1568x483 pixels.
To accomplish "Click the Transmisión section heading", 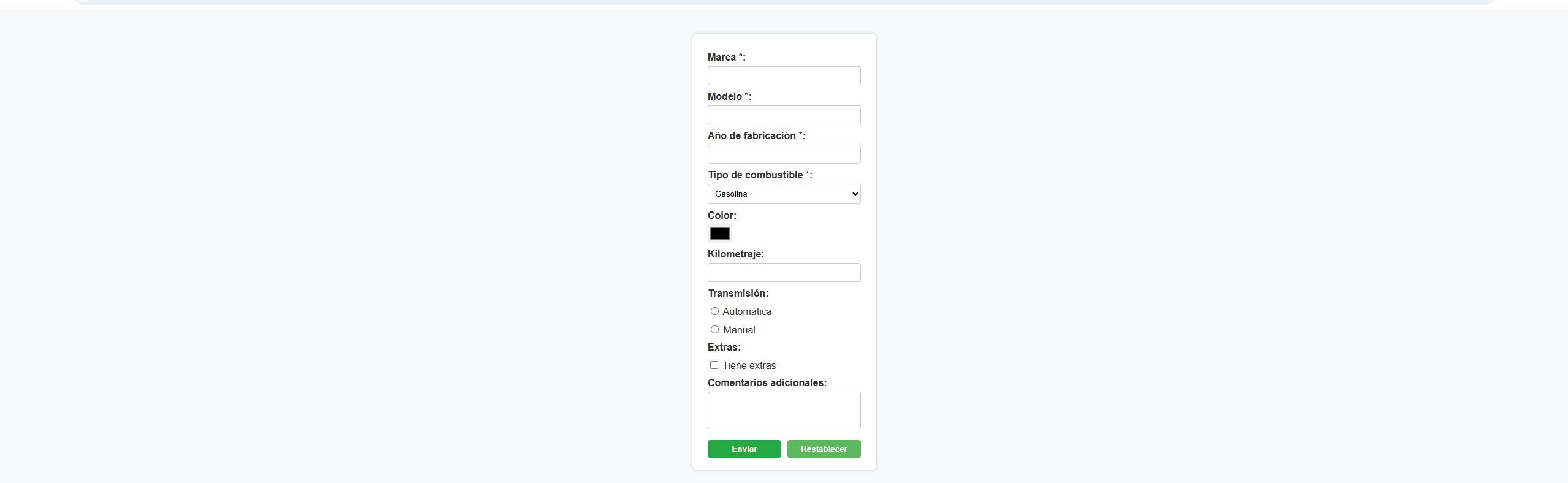I will [738, 294].
